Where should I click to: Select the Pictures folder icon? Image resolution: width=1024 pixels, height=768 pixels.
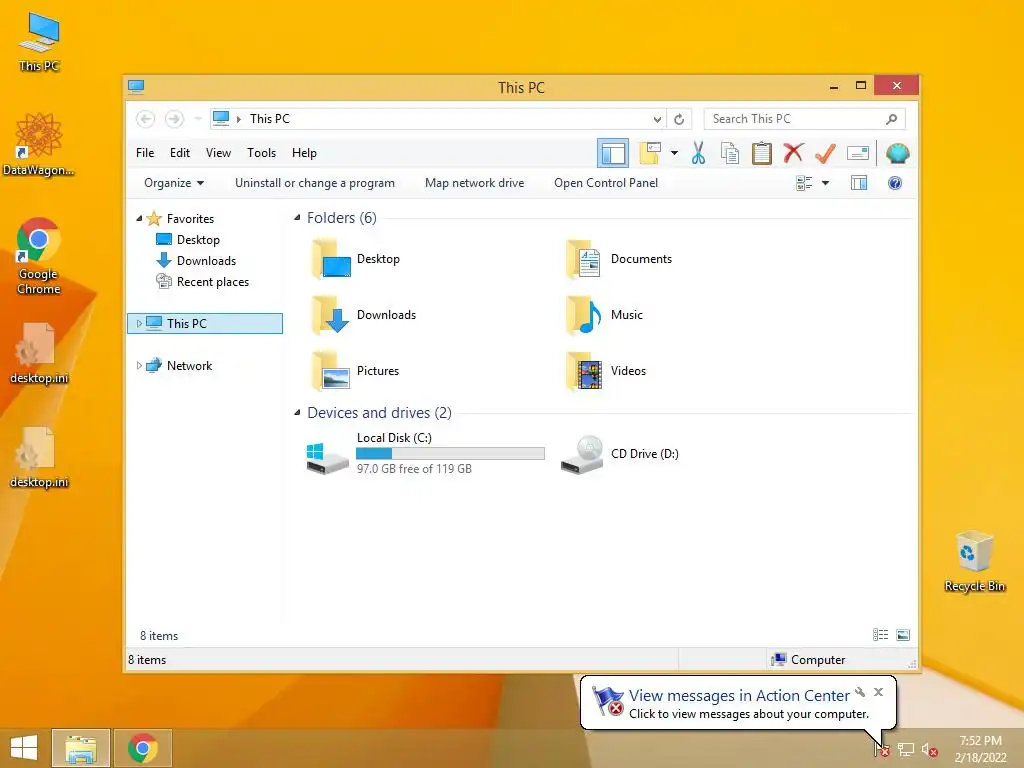coord(331,371)
